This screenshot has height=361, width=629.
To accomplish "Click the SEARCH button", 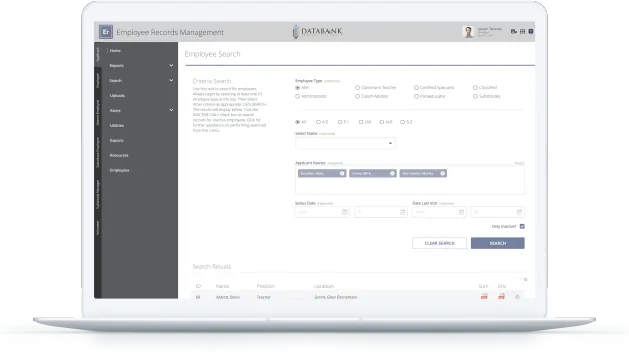I will (497, 243).
